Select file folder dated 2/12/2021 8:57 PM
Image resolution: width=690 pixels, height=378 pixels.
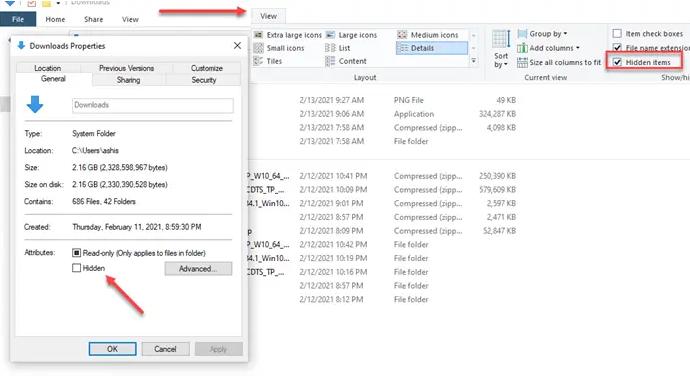click(x=383, y=286)
